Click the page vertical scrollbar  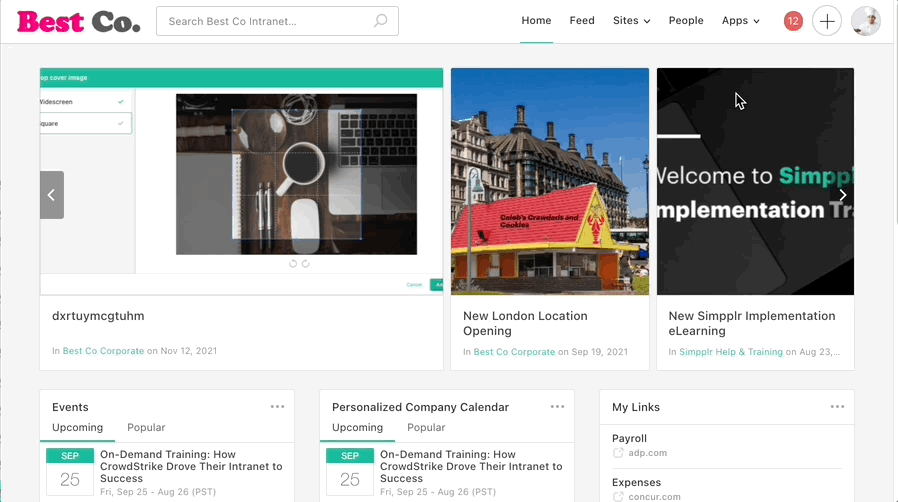(x=896, y=251)
